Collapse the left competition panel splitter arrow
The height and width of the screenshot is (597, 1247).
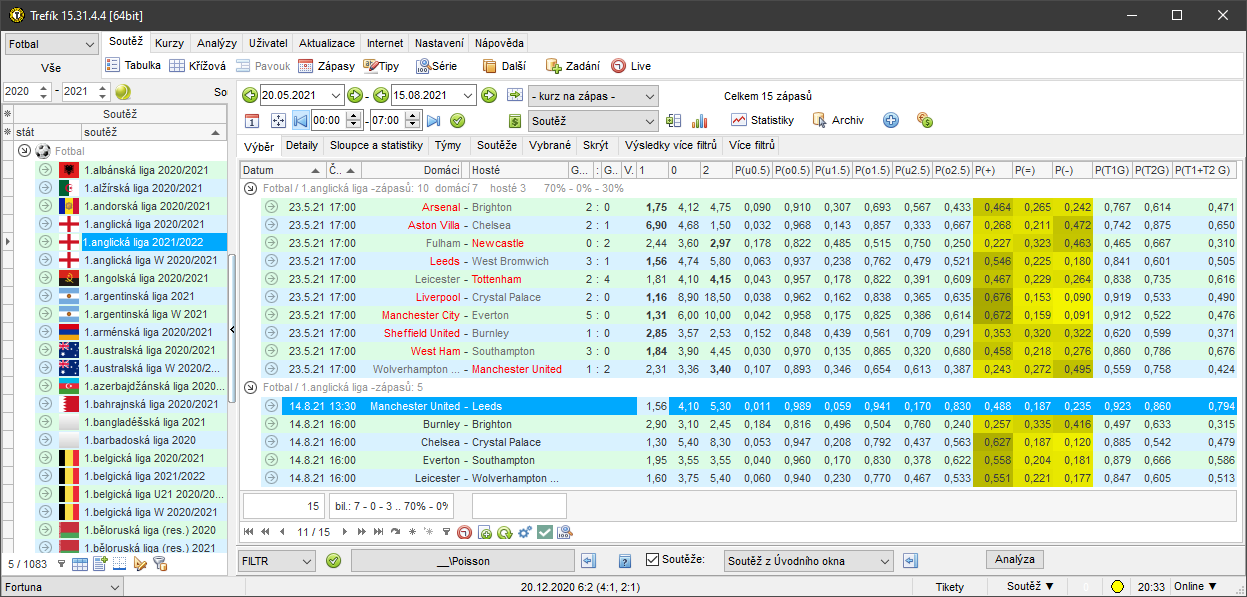232,329
